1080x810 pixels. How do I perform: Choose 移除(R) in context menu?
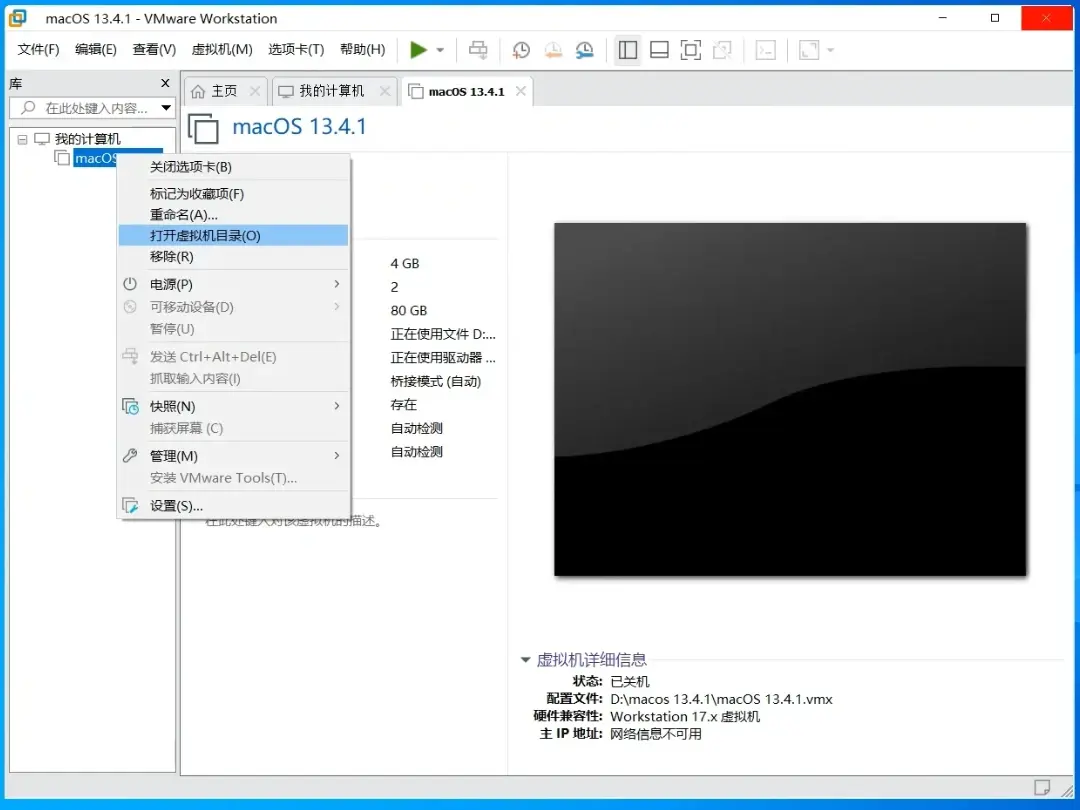click(x=233, y=257)
